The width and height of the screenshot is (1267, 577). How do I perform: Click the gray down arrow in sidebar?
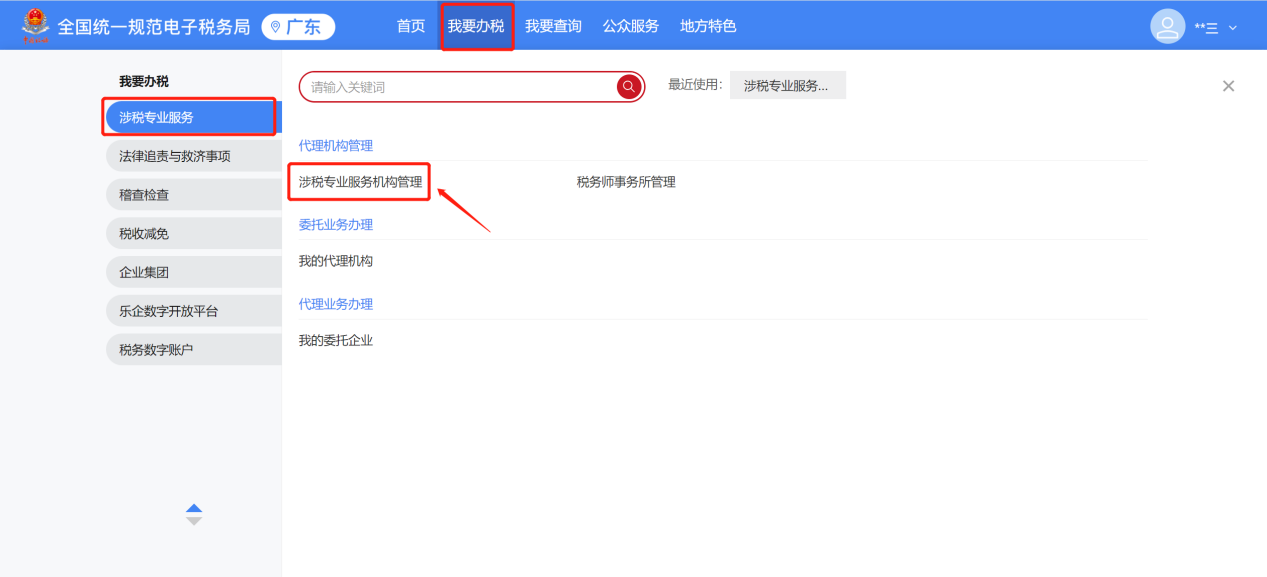(194, 521)
